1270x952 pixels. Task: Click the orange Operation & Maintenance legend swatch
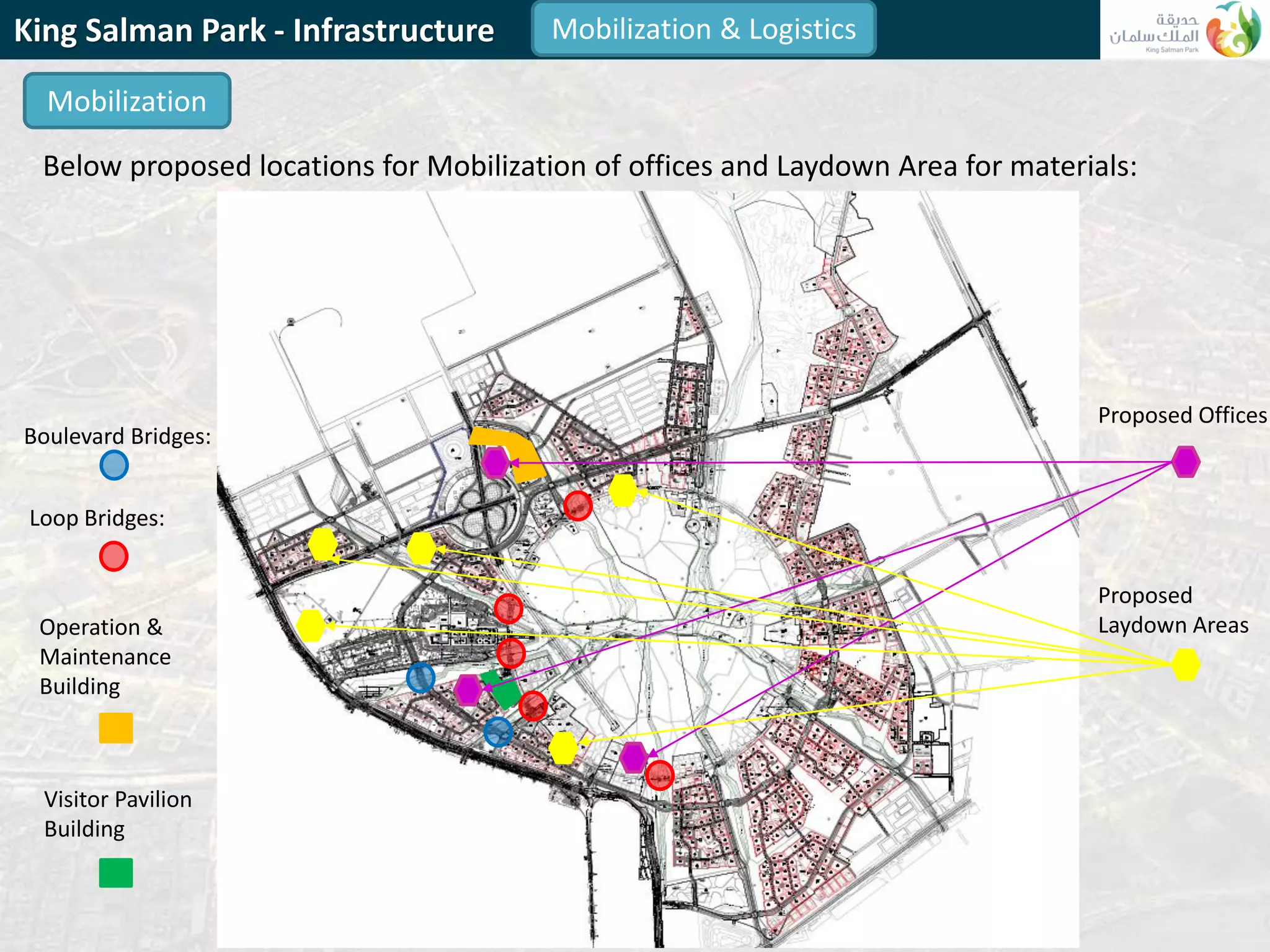[116, 728]
